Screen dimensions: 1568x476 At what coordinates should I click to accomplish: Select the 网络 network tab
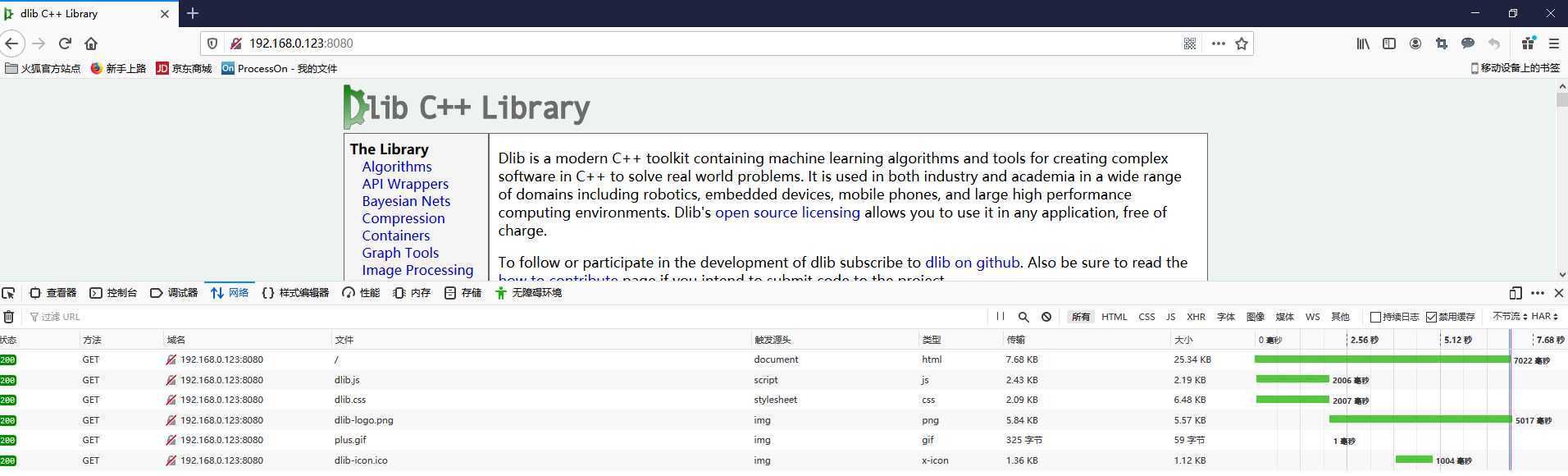tap(230, 293)
